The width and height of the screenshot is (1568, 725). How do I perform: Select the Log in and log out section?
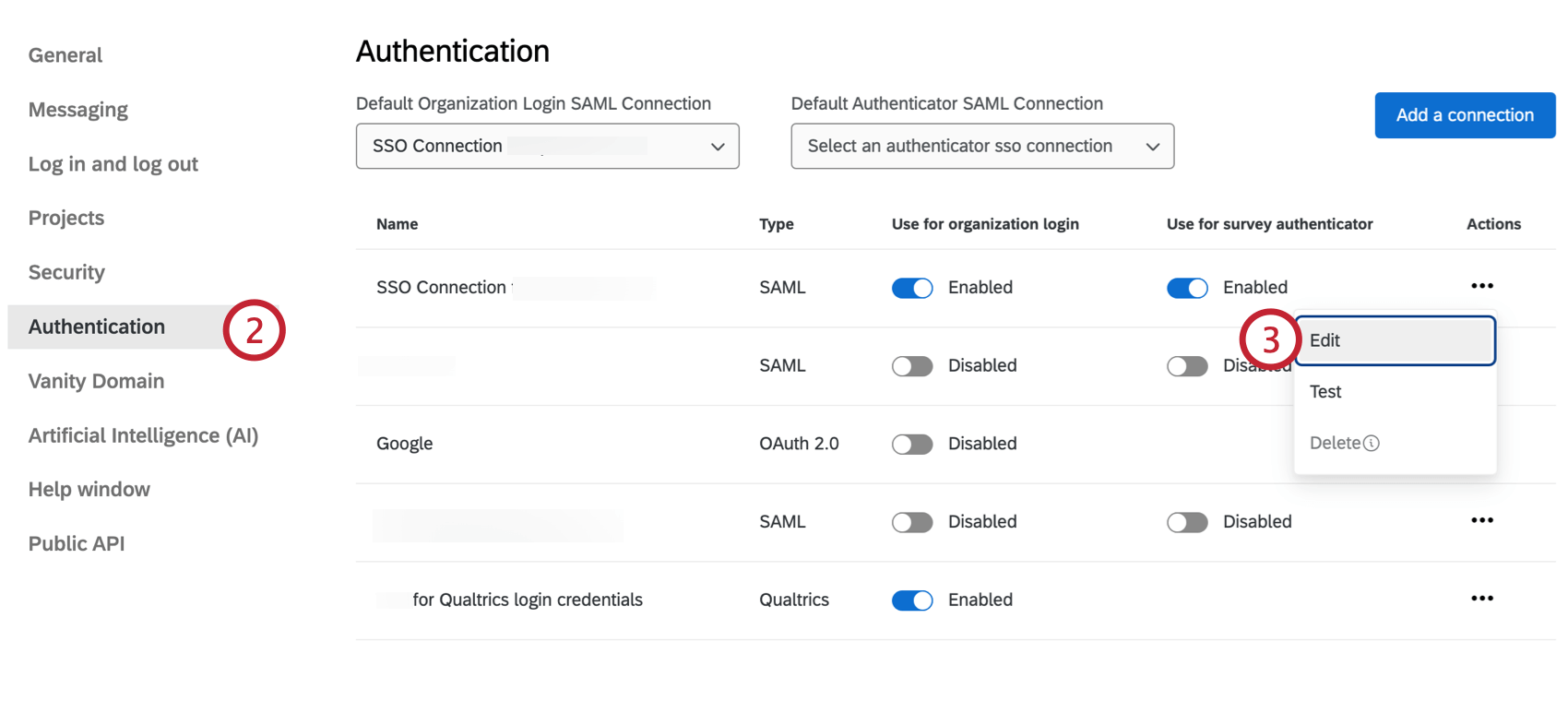tap(113, 164)
